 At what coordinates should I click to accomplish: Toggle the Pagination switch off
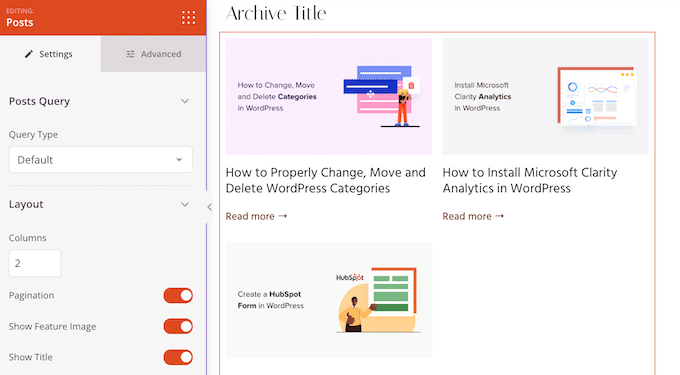[178, 296]
